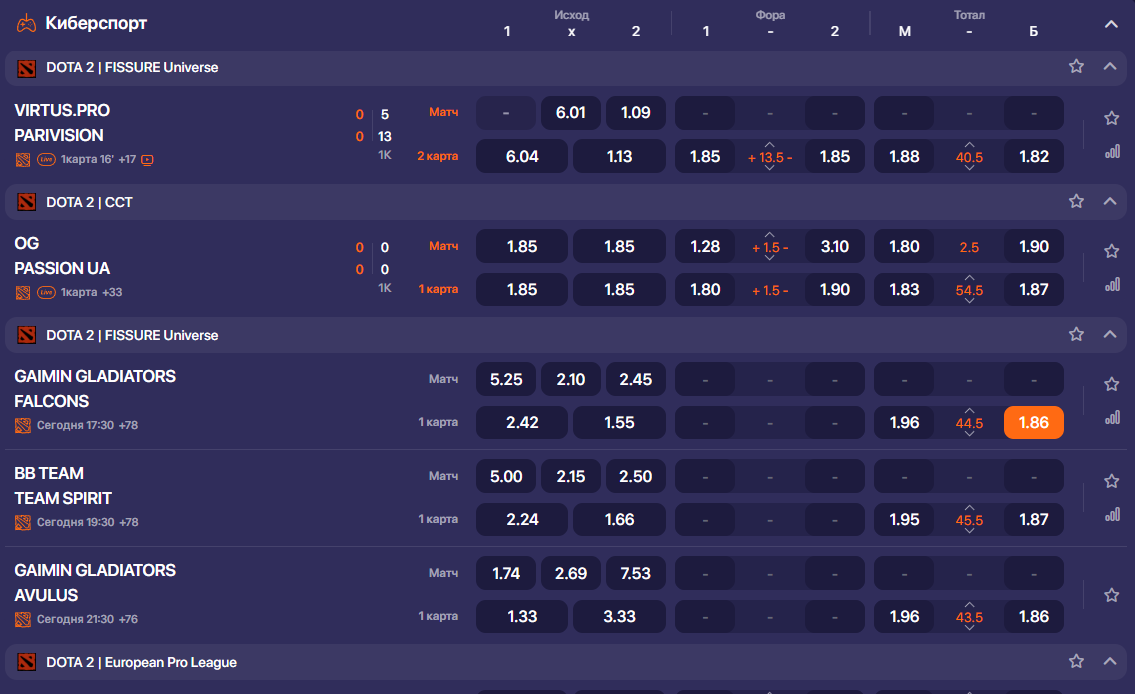Bet on GAIMIN GLADIATORS match win at 5.25
The image size is (1135, 694).
506,379
